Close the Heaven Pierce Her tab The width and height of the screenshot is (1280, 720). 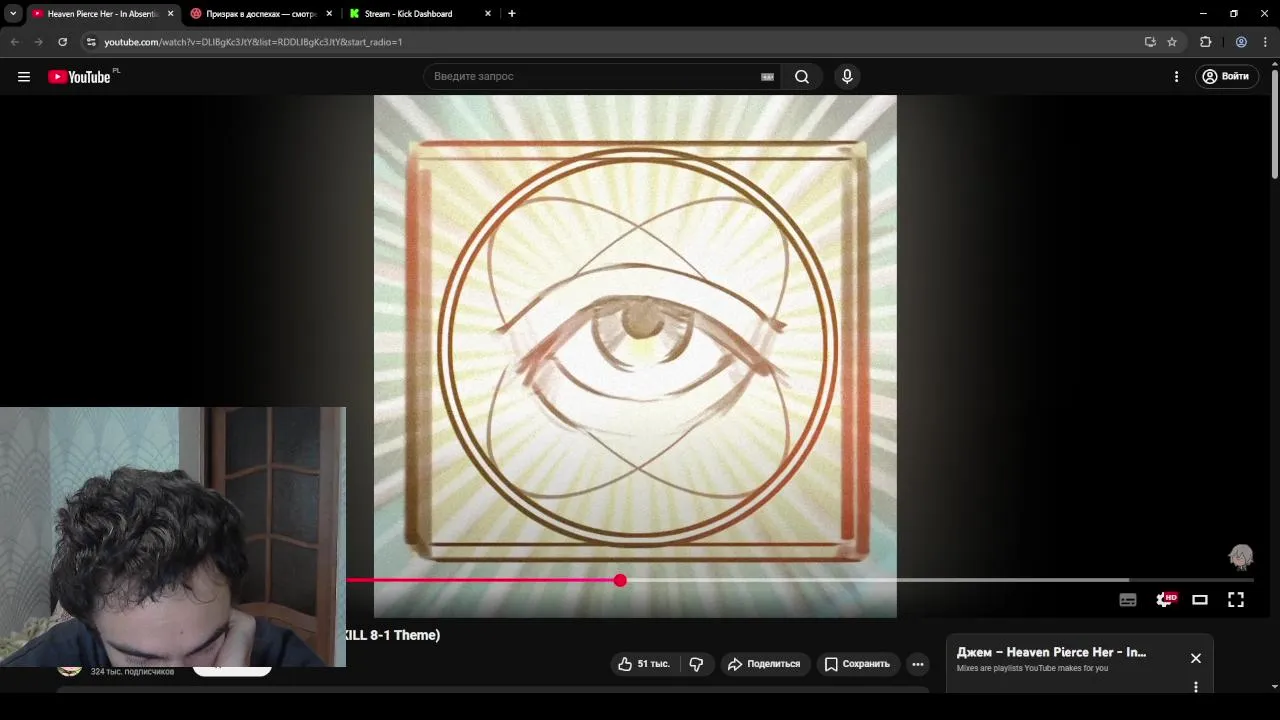point(170,14)
